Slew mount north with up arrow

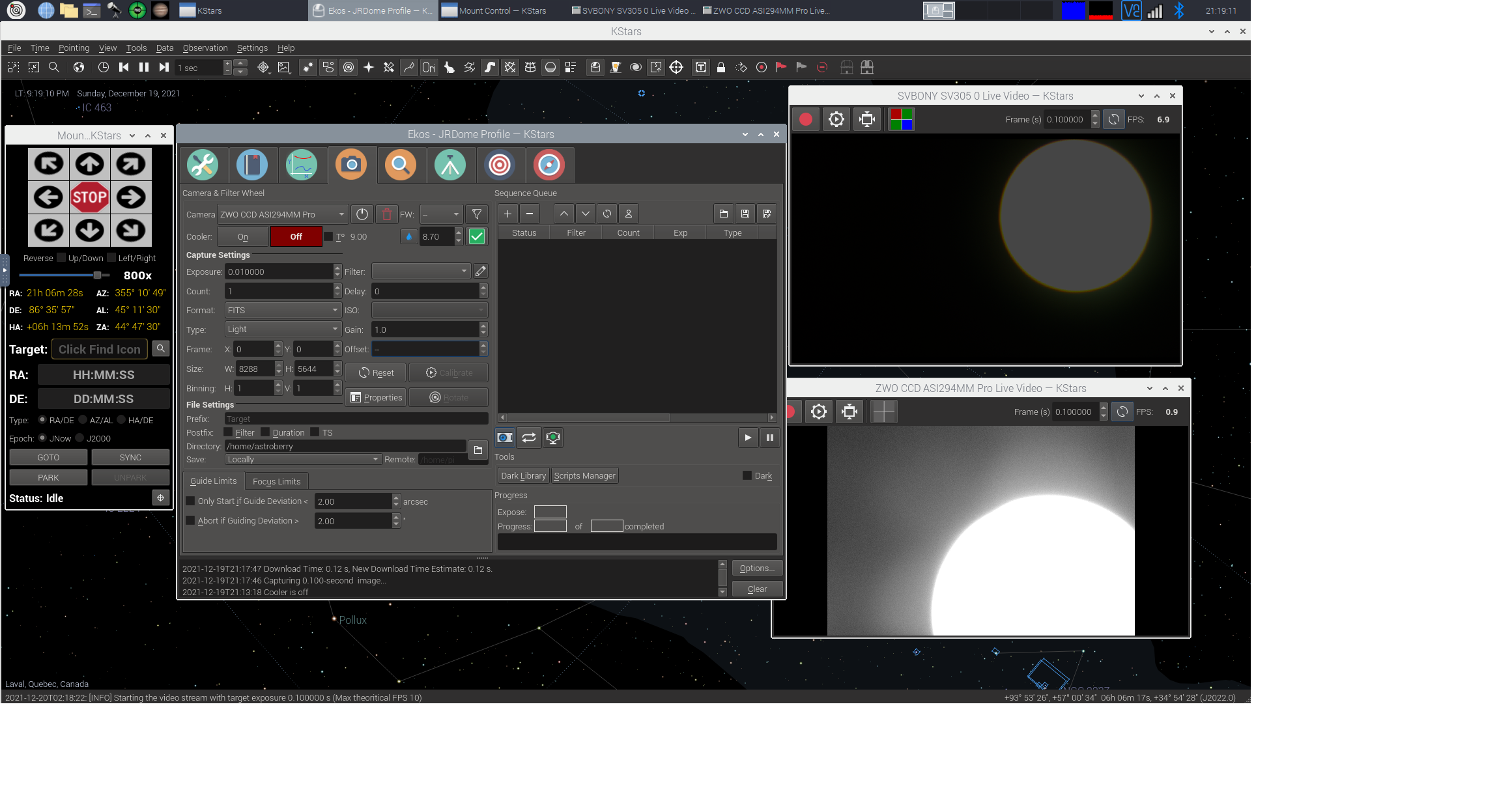point(90,164)
